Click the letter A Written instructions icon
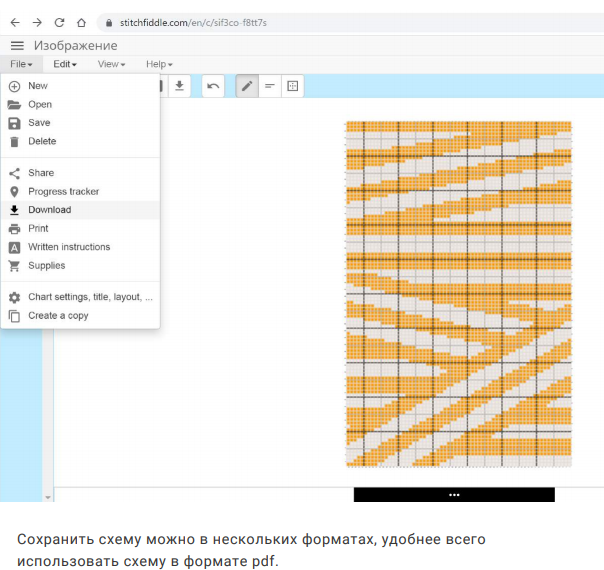The image size is (604, 570). (x=14, y=247)
